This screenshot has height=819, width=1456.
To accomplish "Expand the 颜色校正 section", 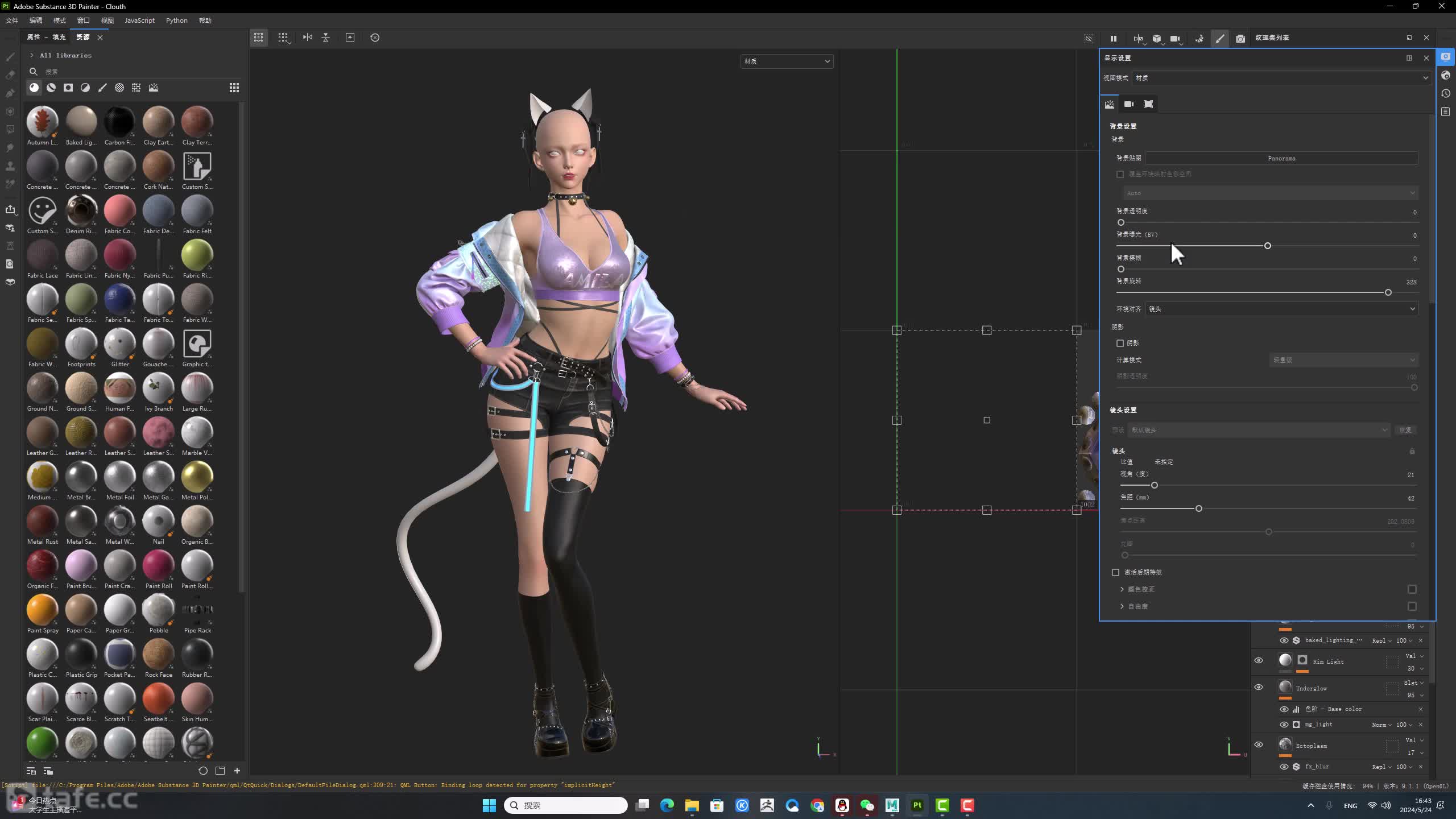I will click(1122, 589).
